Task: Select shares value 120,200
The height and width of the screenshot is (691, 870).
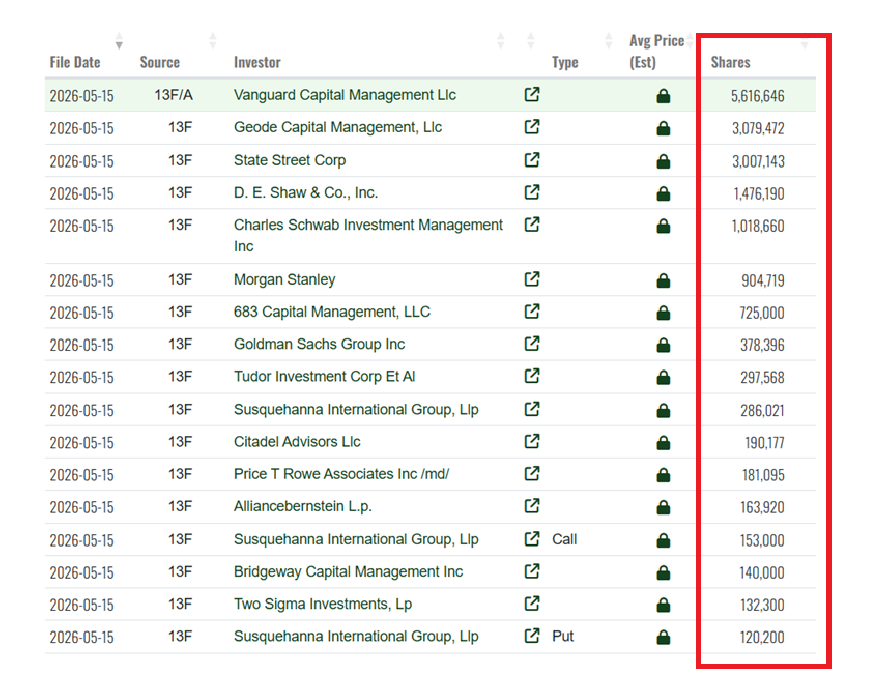Action: [x=762, y=637]
